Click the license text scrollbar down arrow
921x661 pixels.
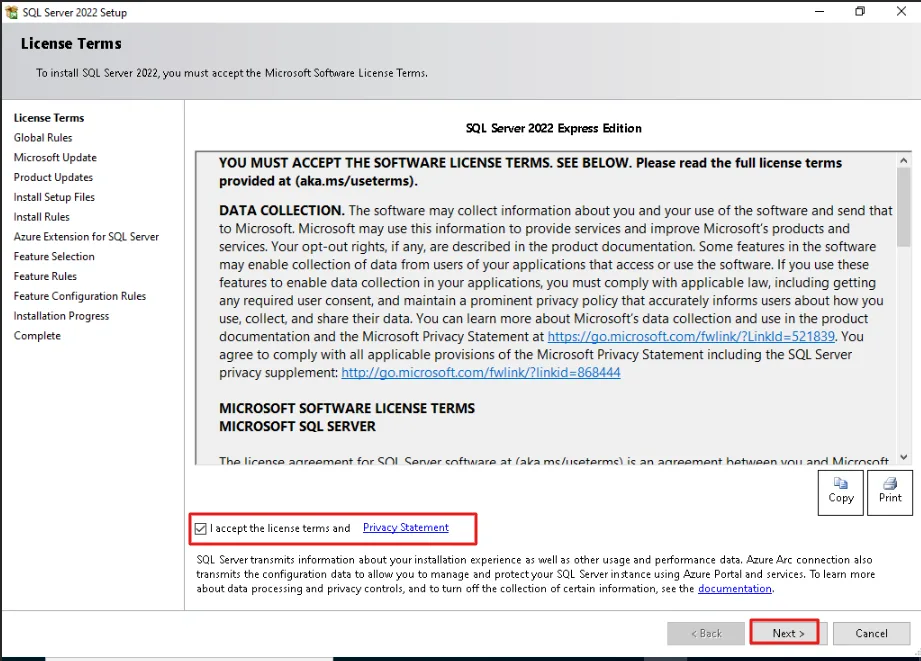(x=903, y=457)
